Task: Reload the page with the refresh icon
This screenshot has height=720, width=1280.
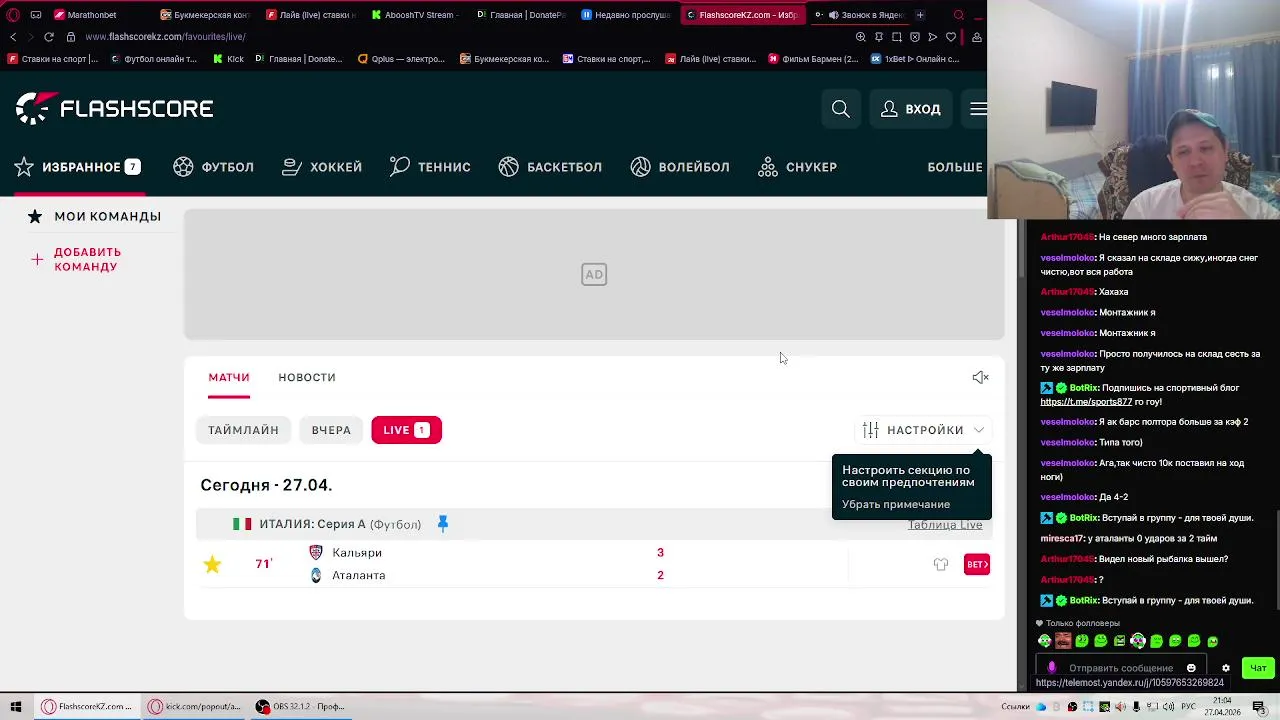Action: pyautogui.click(x=48, y=37)
